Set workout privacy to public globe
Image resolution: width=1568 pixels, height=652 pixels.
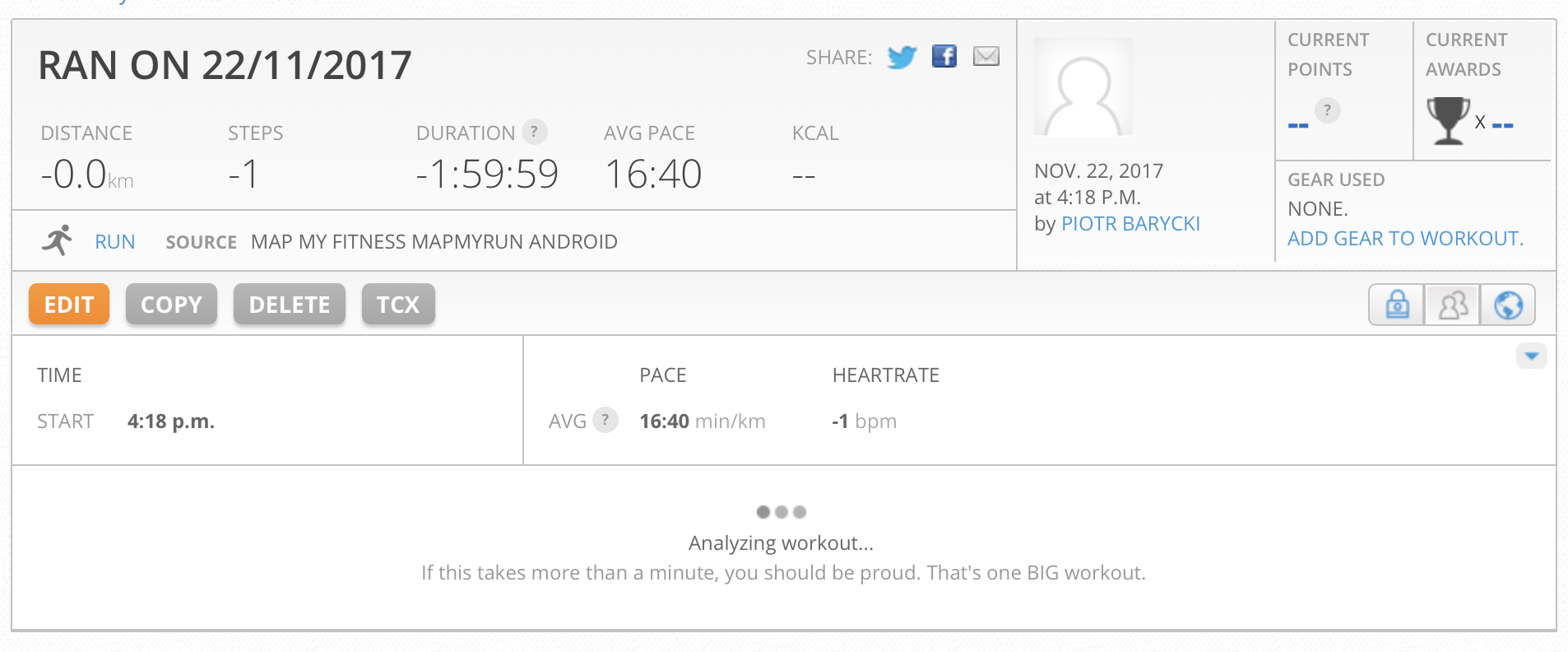click(1508, 305)
